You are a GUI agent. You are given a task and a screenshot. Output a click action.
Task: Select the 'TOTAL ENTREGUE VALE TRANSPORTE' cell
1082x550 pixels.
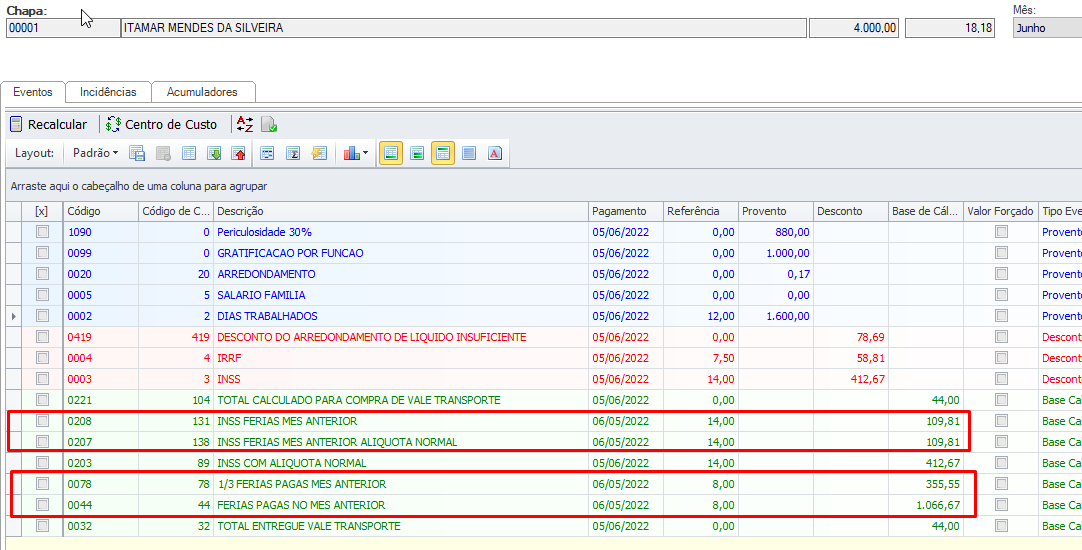pos(401,526)
